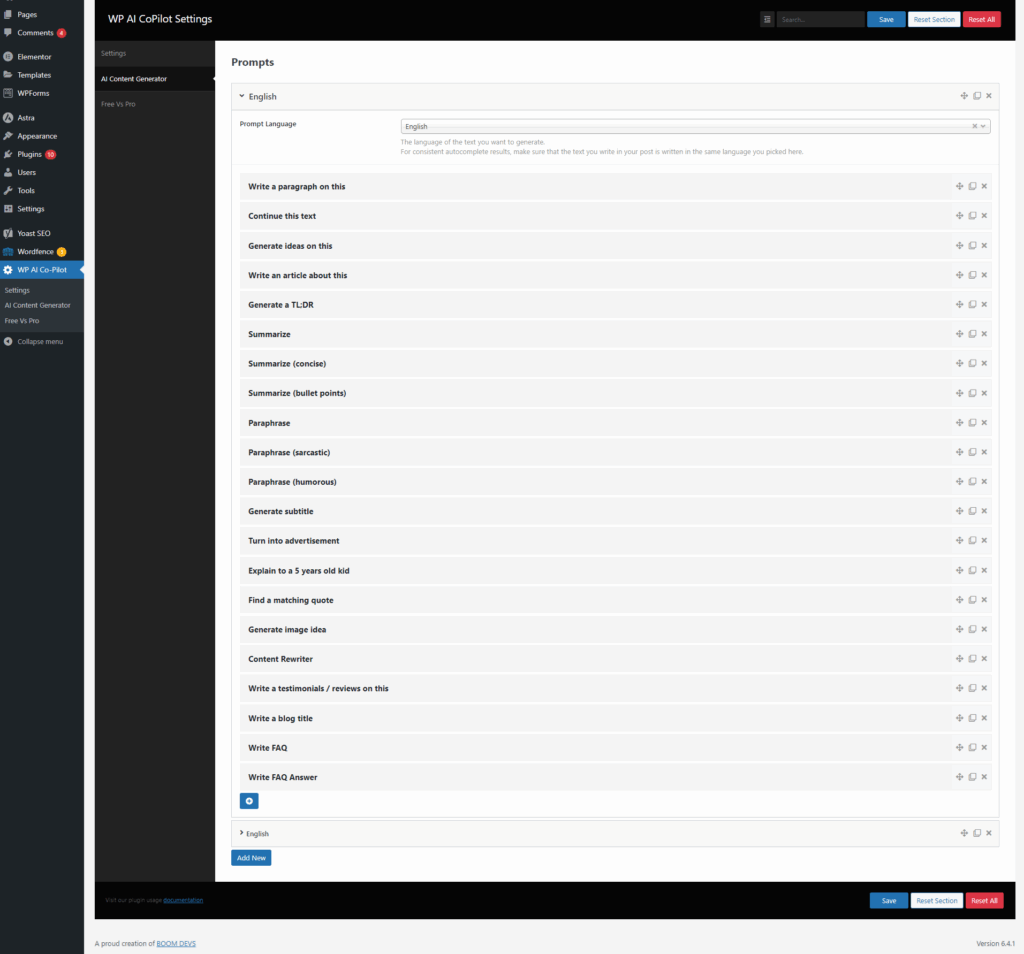Duplicate the expanded English prompt group
Viewport: 1024px width, 954px height.
point(977,96)
